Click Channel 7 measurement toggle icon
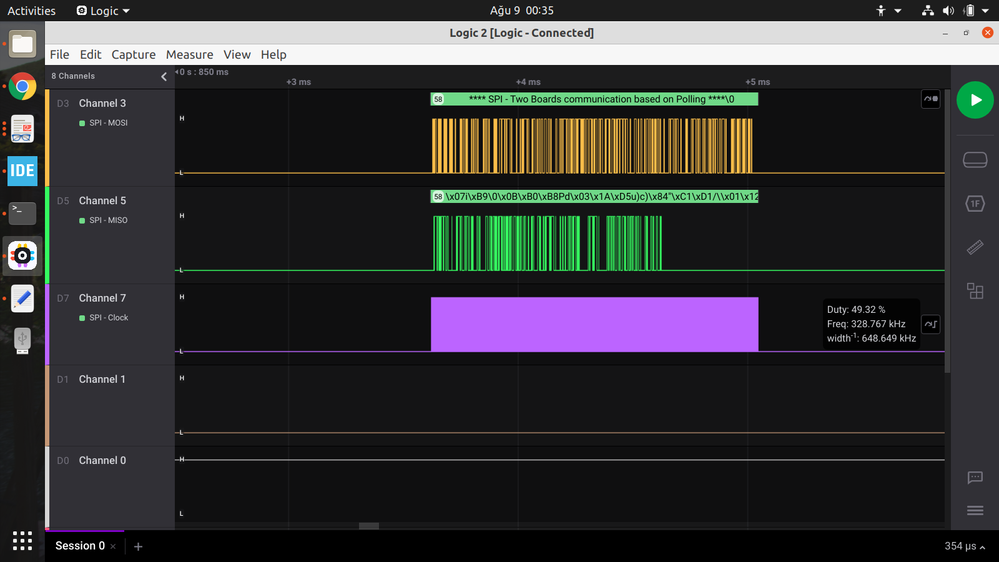Screen dimensions: 999x562 931,324
